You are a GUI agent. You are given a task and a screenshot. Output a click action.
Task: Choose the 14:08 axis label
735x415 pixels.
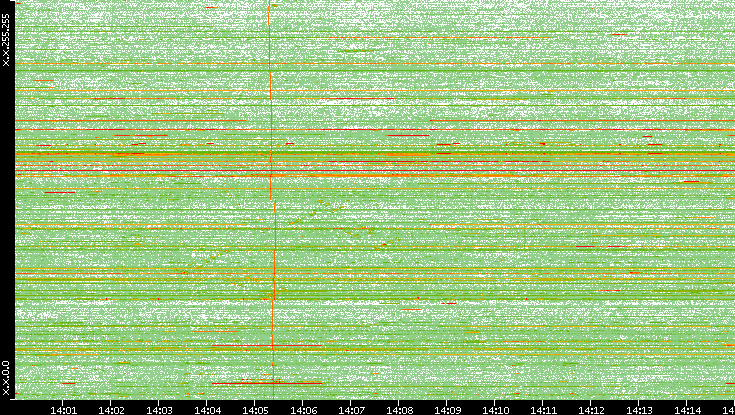click(x=399, y=410)
